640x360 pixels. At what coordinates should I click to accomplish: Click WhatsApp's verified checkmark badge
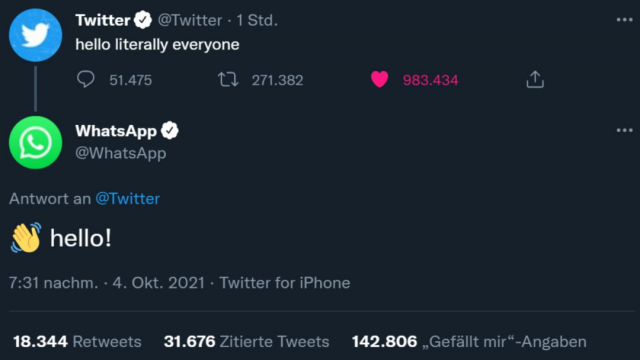point(169,131)
